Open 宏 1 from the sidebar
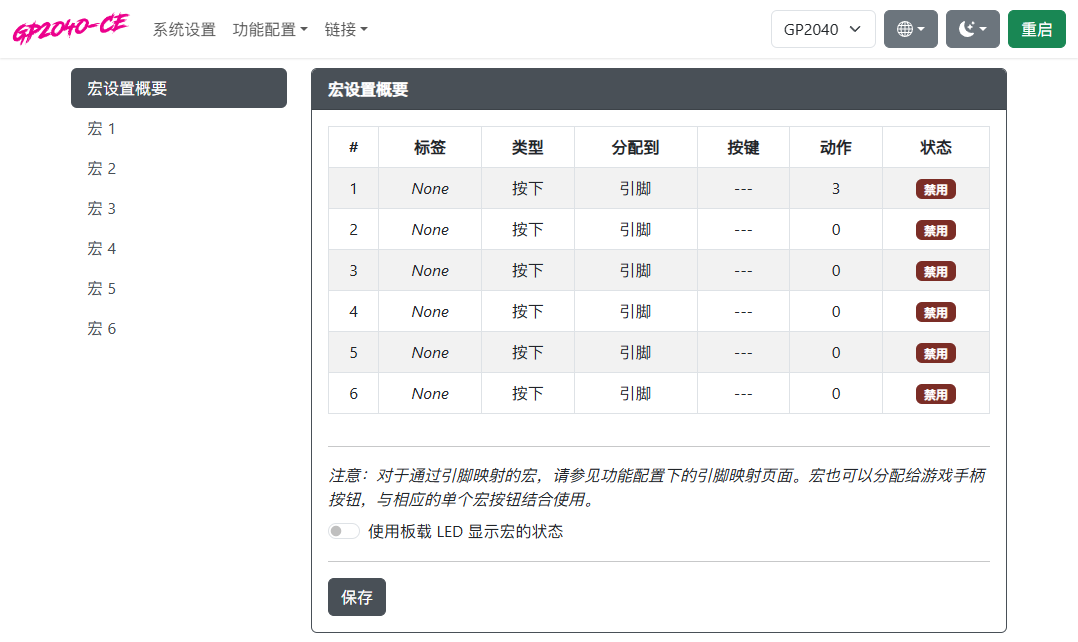The height and width of the screenshot is (642, 1078). (x=101, y=128)
